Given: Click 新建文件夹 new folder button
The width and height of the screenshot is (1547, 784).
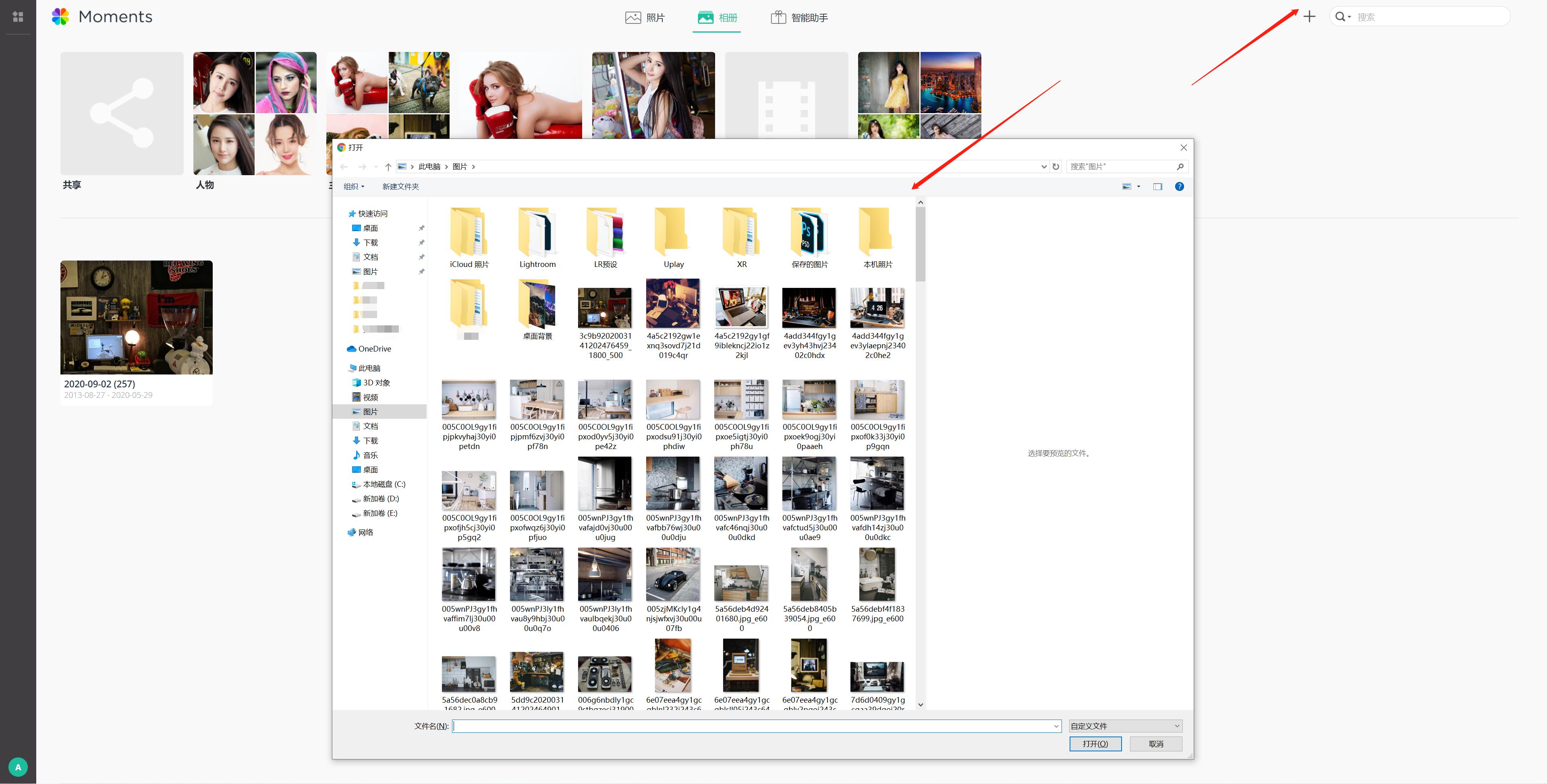Looking at the screenshot, I should pyautogui.click(x=400, y=187).
